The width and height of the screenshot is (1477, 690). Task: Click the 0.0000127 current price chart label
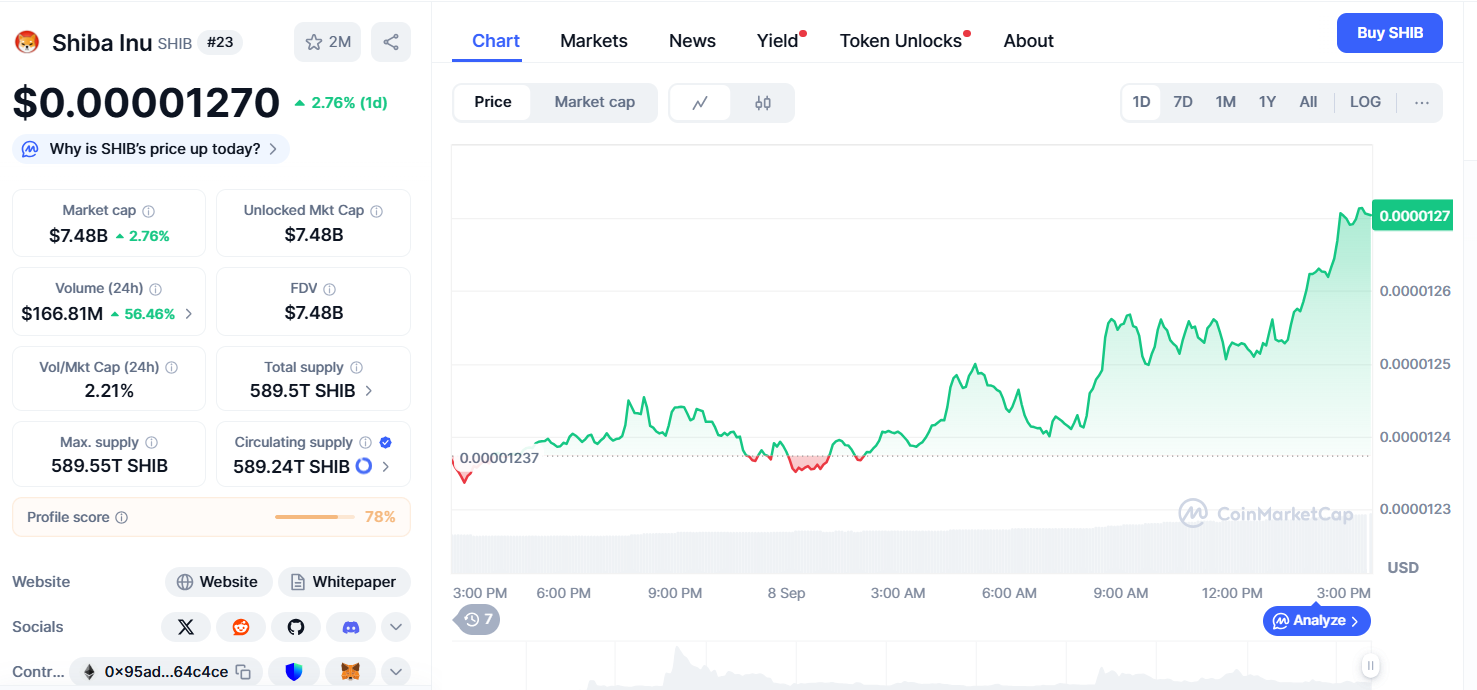[1412, 215]
